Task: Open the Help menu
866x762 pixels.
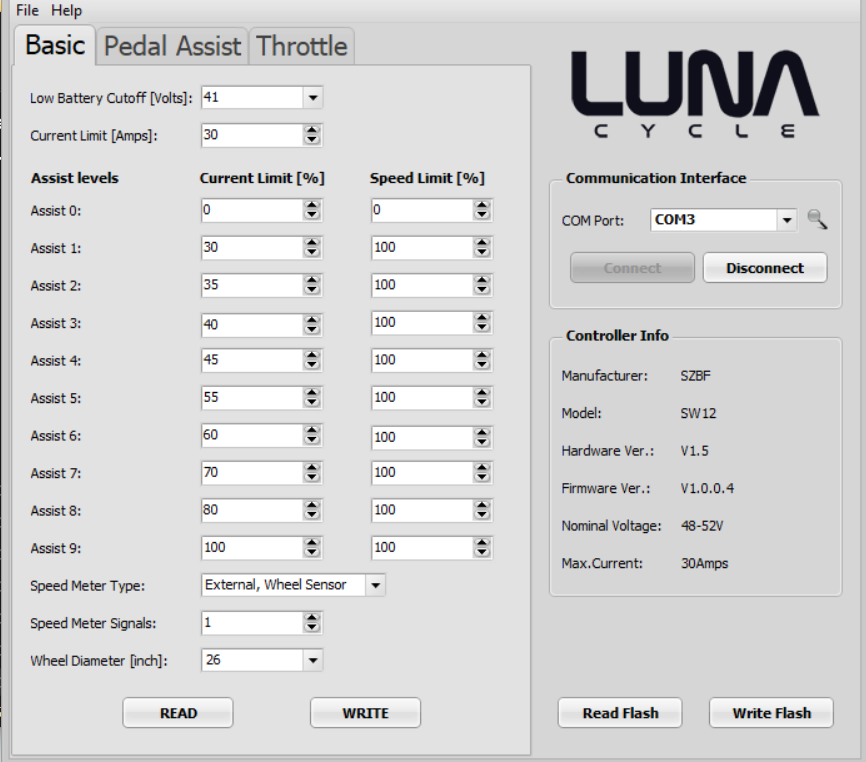Action: (66, 10)
